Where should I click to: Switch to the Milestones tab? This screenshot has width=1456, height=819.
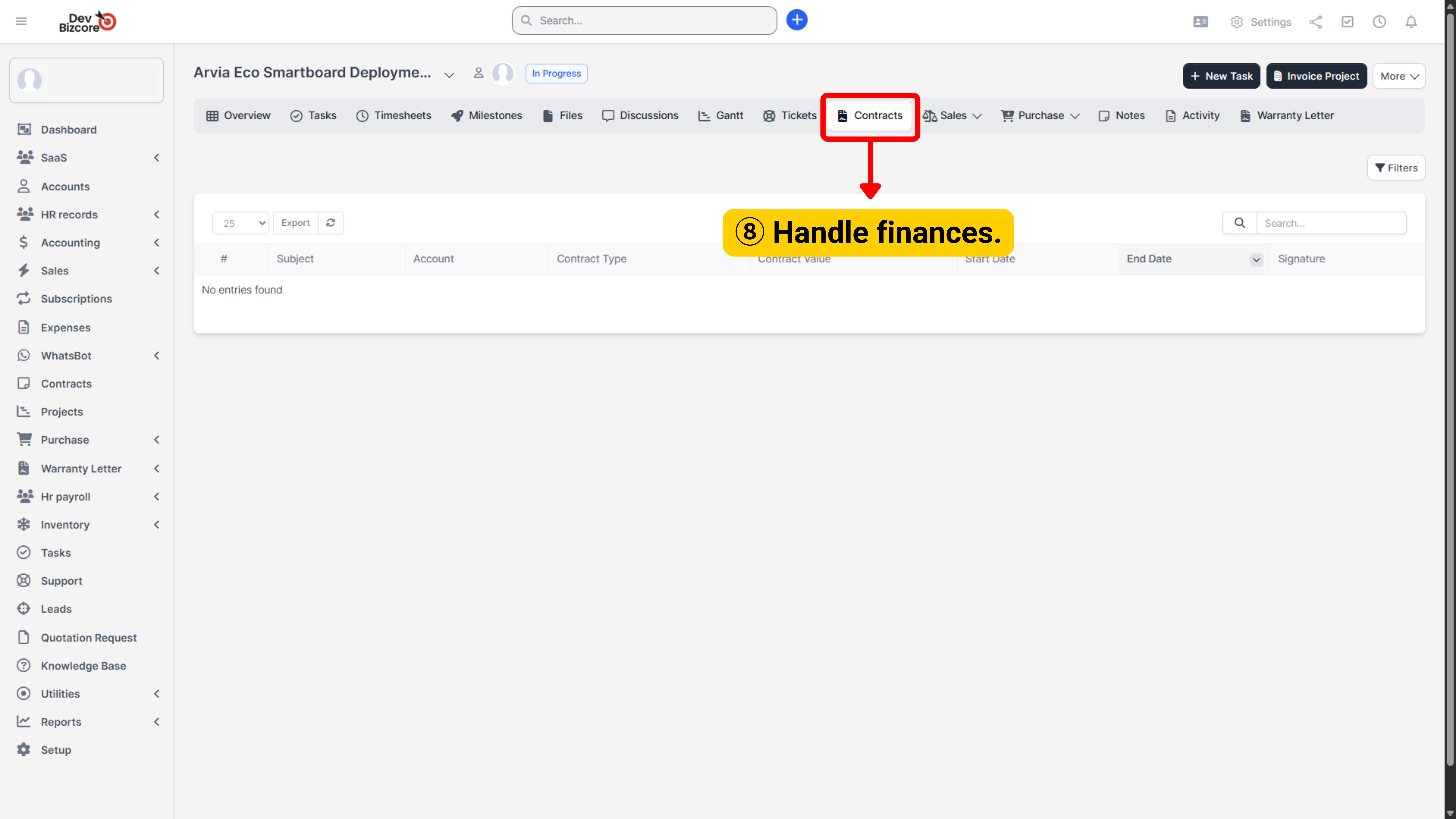[x=486, y=115]
